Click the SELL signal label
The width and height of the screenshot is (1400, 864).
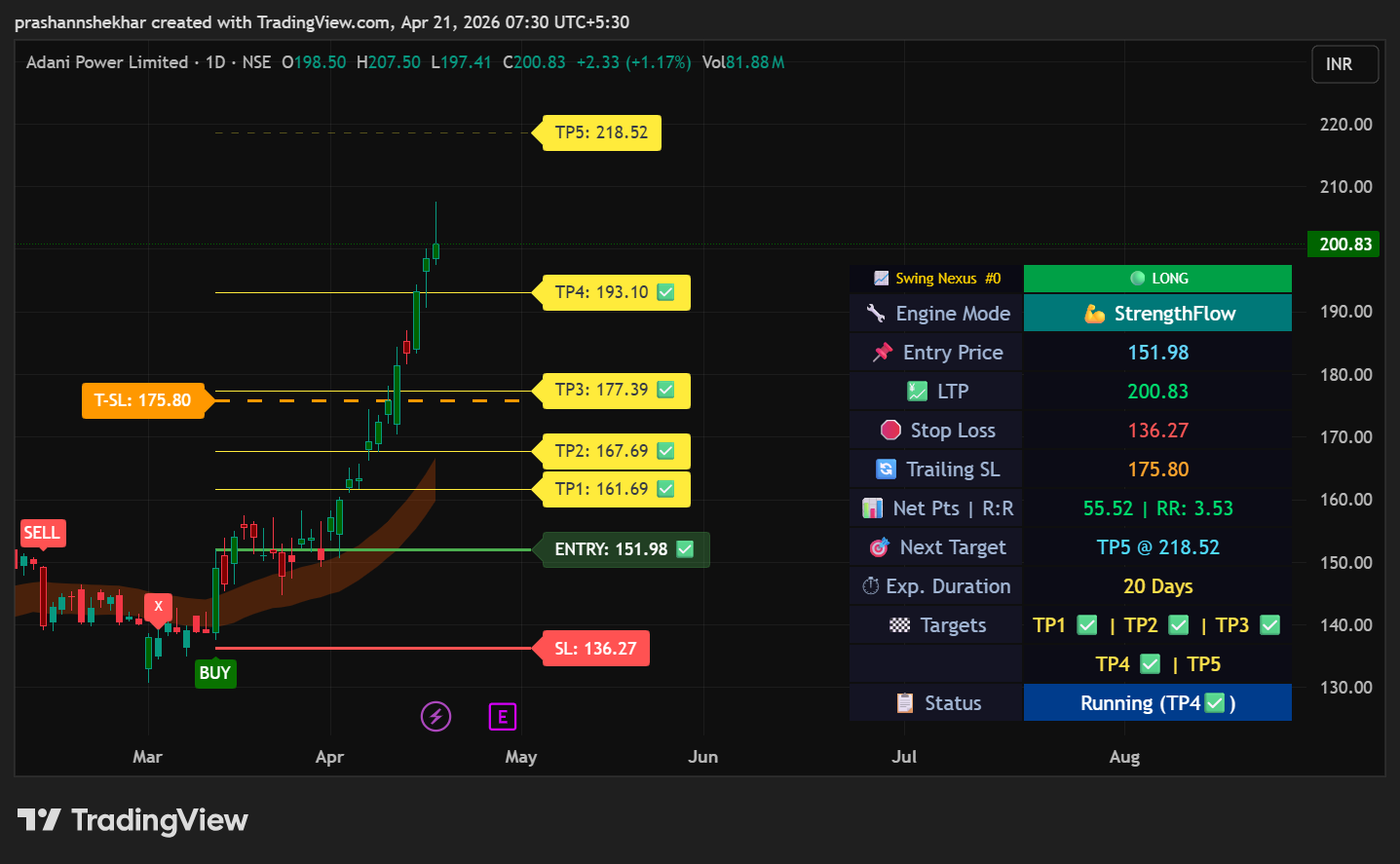(x=42, y=533)
